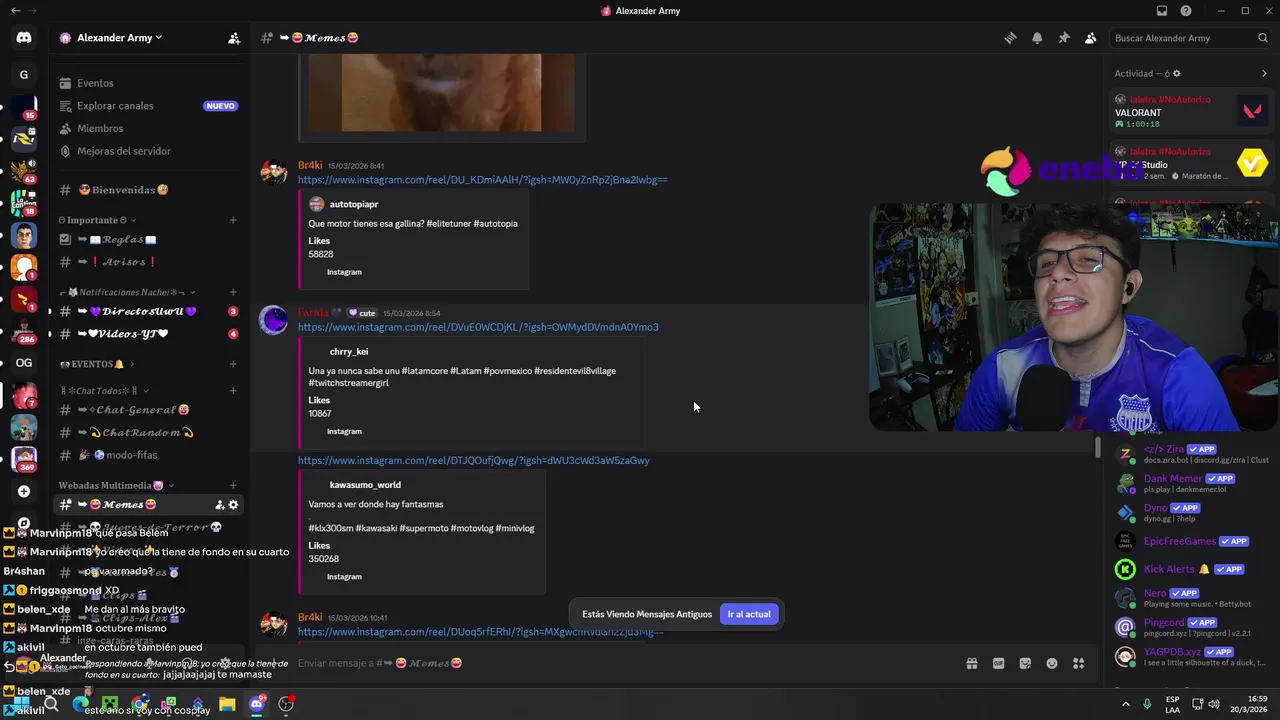Open the DirectosUwU channel
The height and width of the screenshot is (720, 1280).
point(150,312)
